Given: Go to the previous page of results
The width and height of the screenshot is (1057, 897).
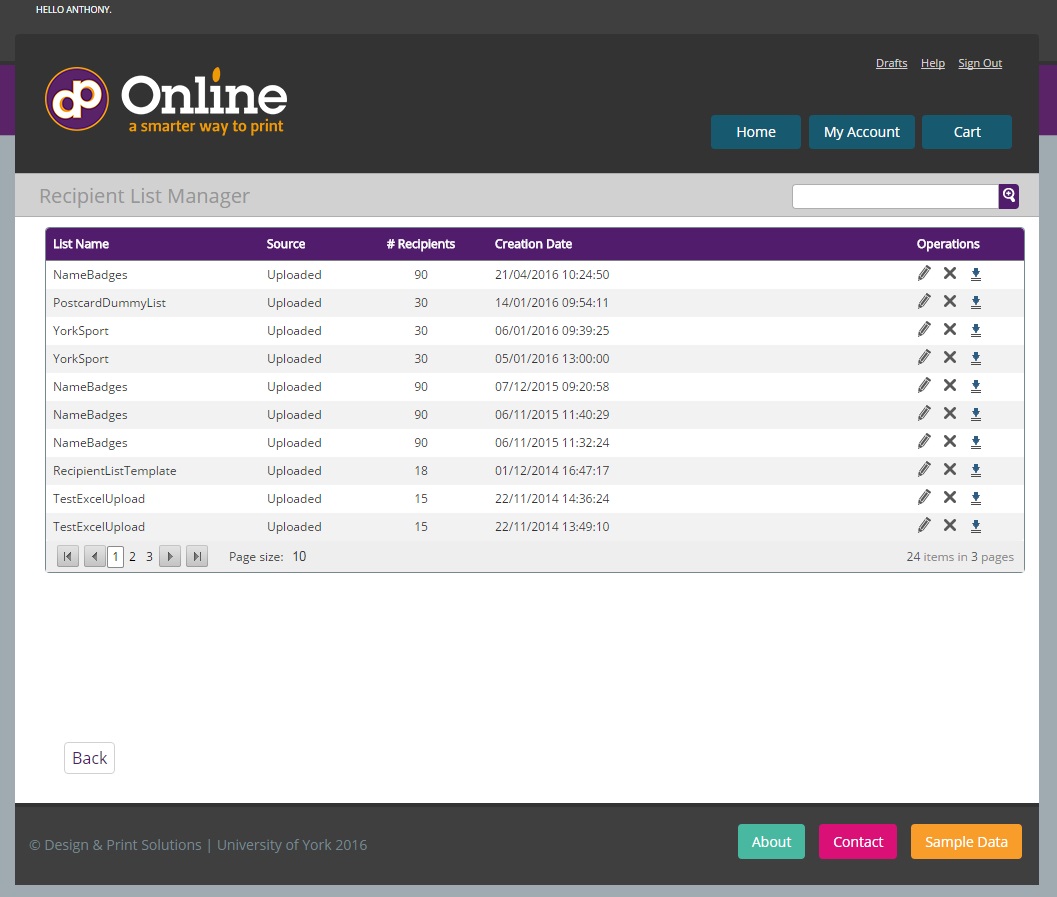Looking at the screenshot, I should [94, 557].
